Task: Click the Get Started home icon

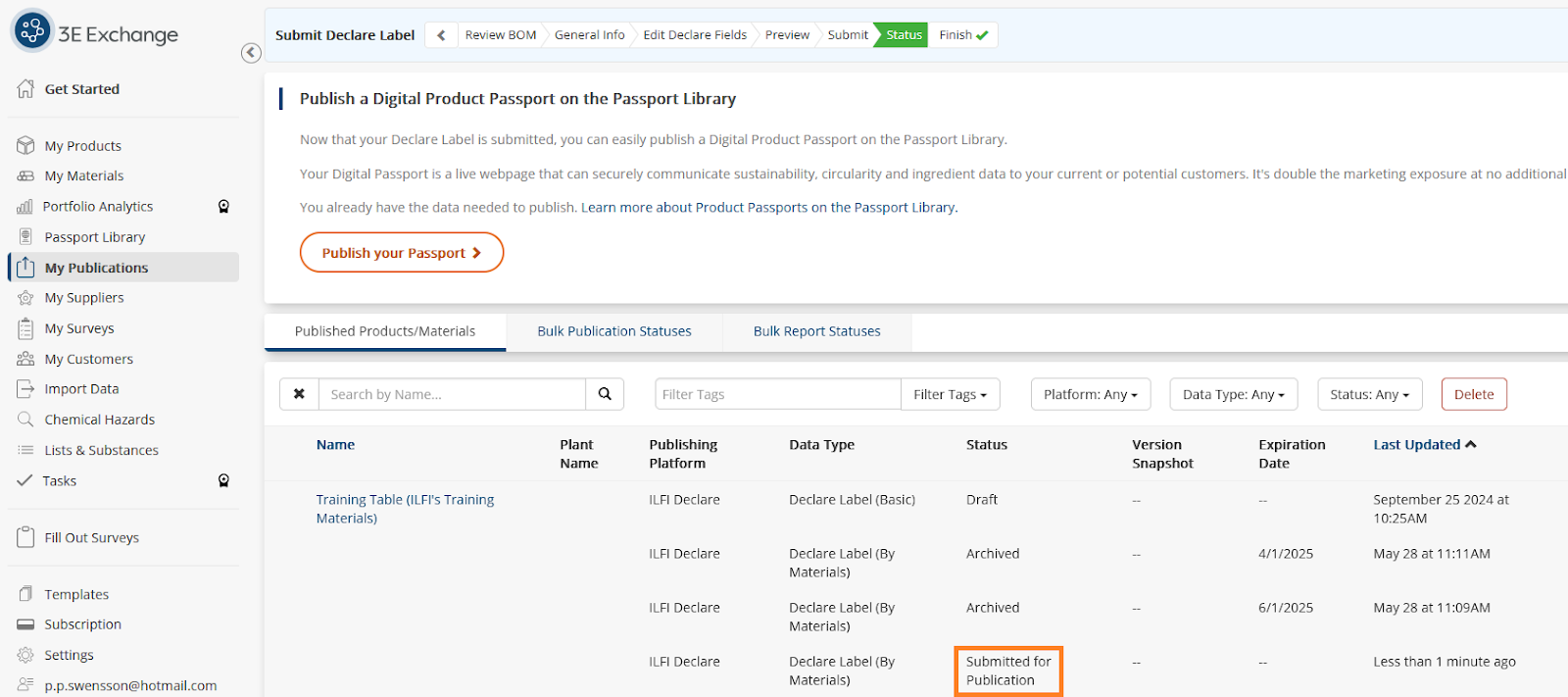Action: [25, 88]
